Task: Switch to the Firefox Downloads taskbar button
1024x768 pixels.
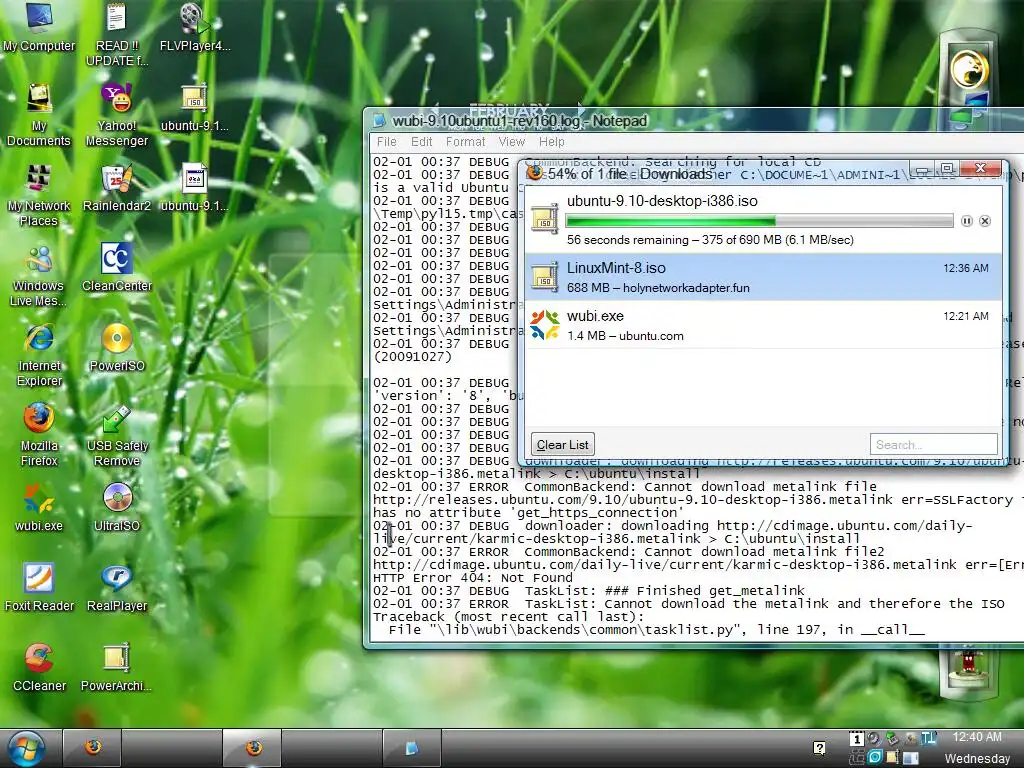Action: tap(253, 748)
